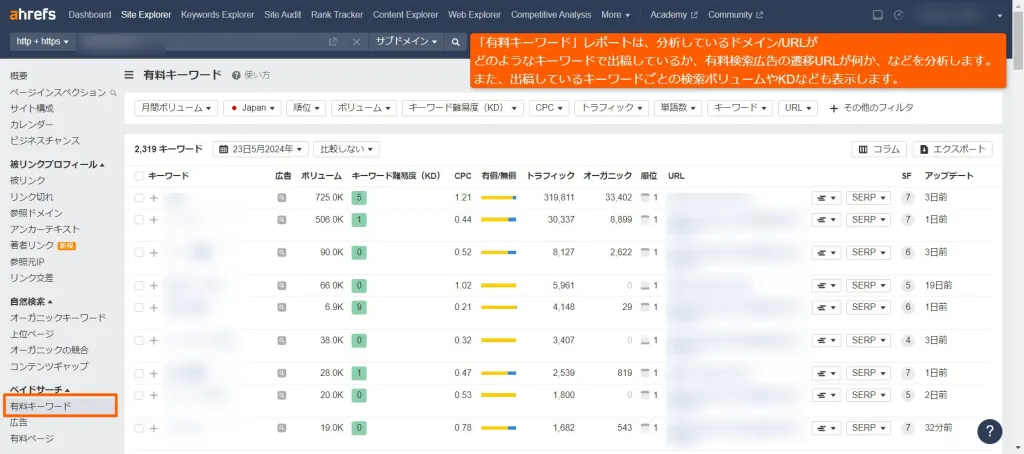This screenshot has width=1024, height=454.
Task: Check the box for the 28.0K volume row
Action: point(138,373)
